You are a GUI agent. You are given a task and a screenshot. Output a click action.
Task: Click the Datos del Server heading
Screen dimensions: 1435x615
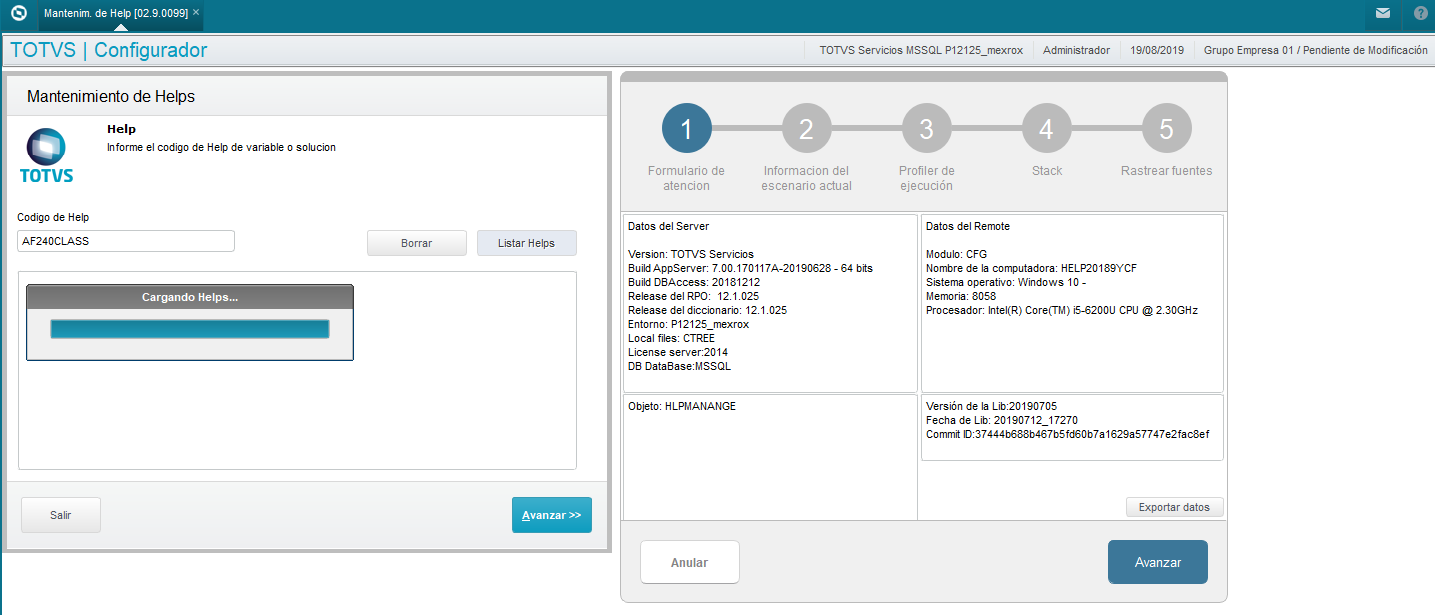coord(668,226)
